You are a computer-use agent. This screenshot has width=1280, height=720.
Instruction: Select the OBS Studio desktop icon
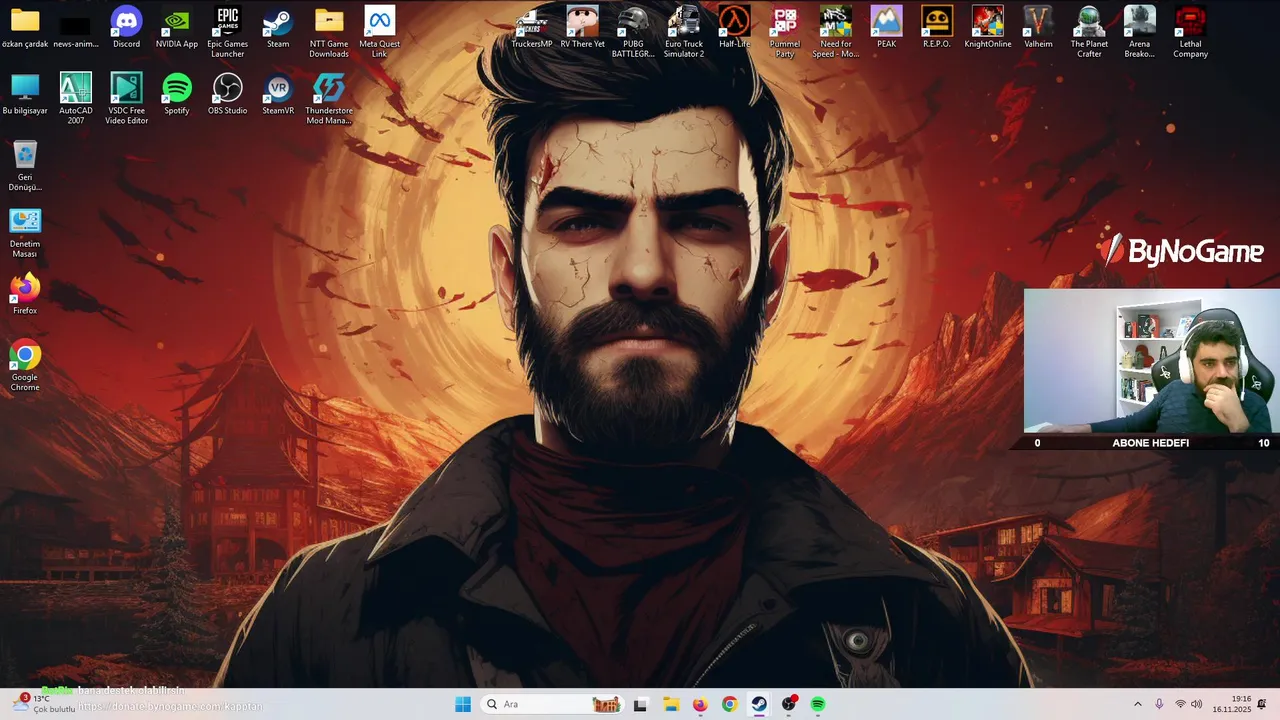pyautogui.click(x=228, y=95)
